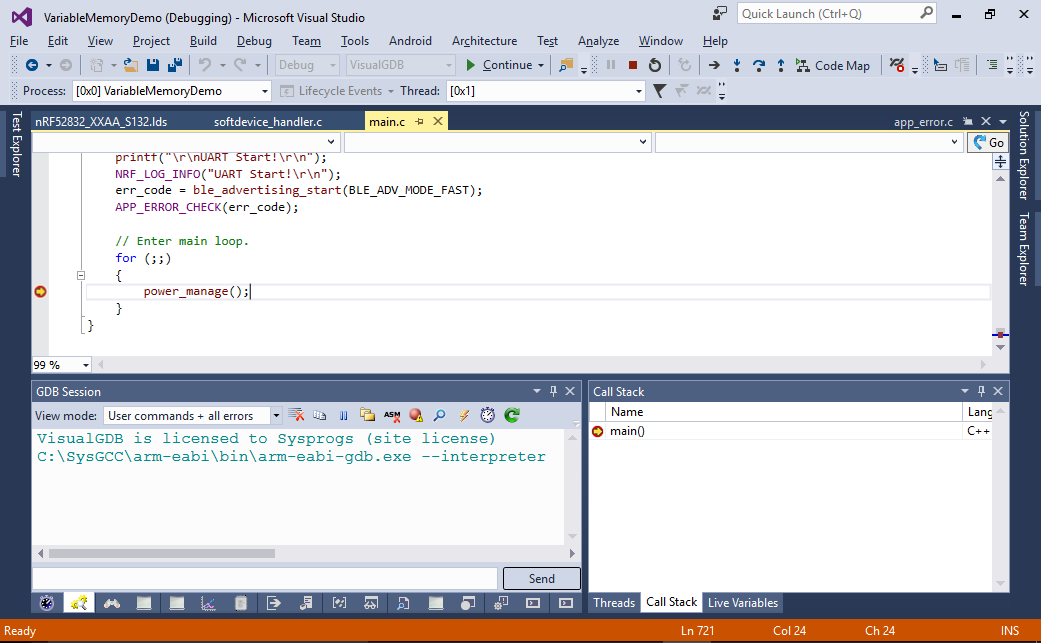Pin the main.c tab
Image resolution: width=1041 pixels, height=643 pixels.
(419, 121)
